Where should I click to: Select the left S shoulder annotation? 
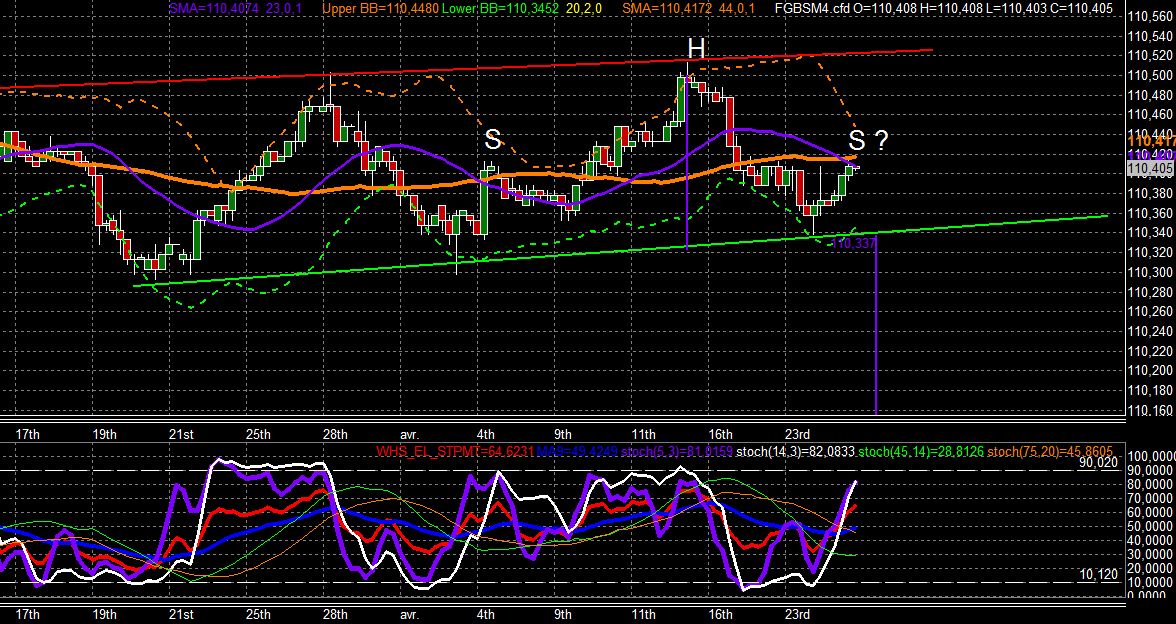pos(492,139)
